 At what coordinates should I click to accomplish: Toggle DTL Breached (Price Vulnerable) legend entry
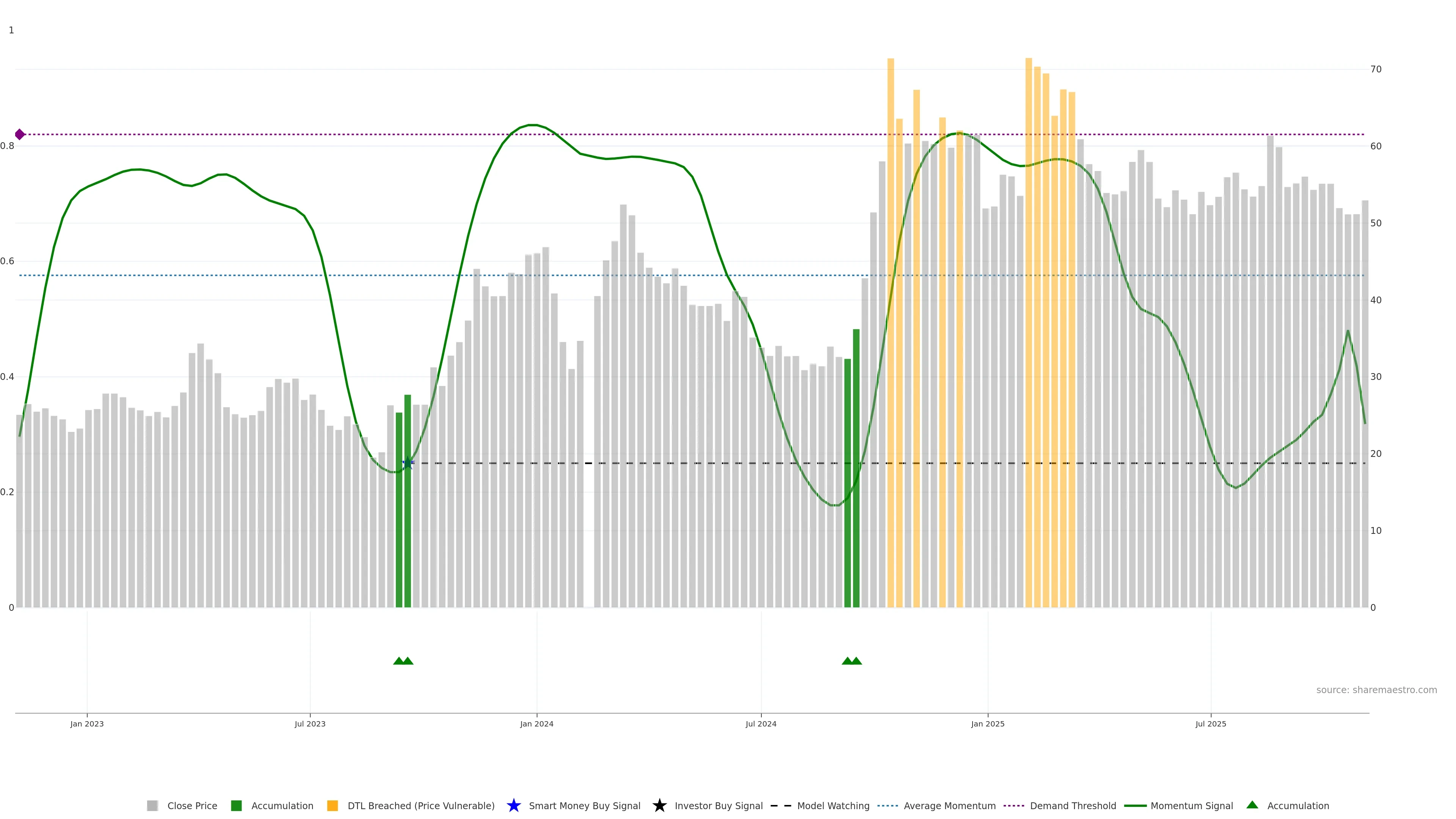[420, 806]
